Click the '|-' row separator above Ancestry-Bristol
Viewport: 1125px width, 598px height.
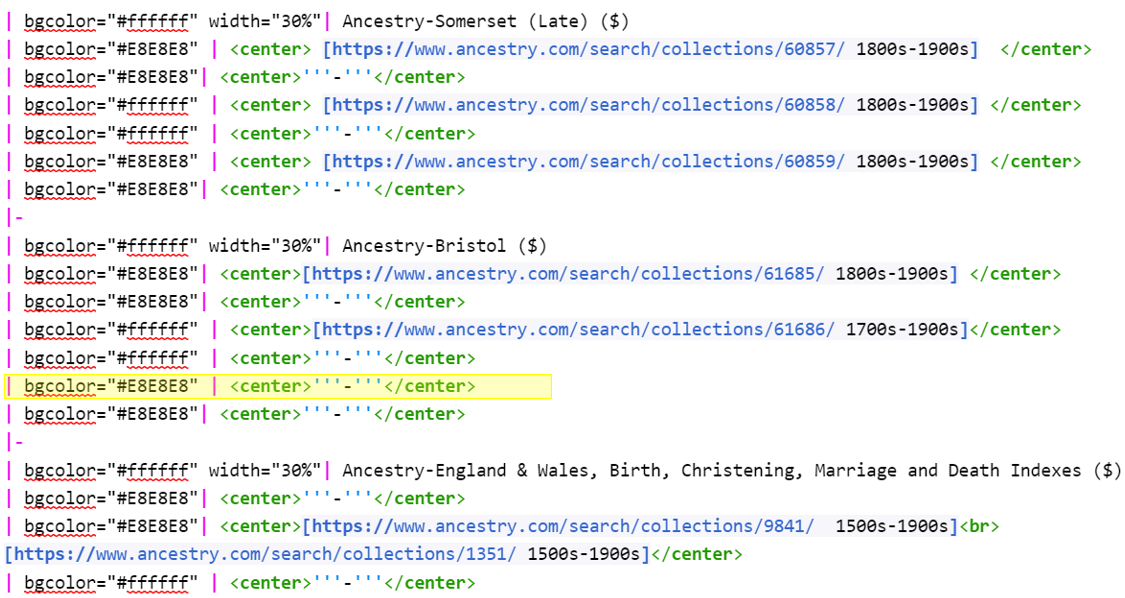coord(14,218)
